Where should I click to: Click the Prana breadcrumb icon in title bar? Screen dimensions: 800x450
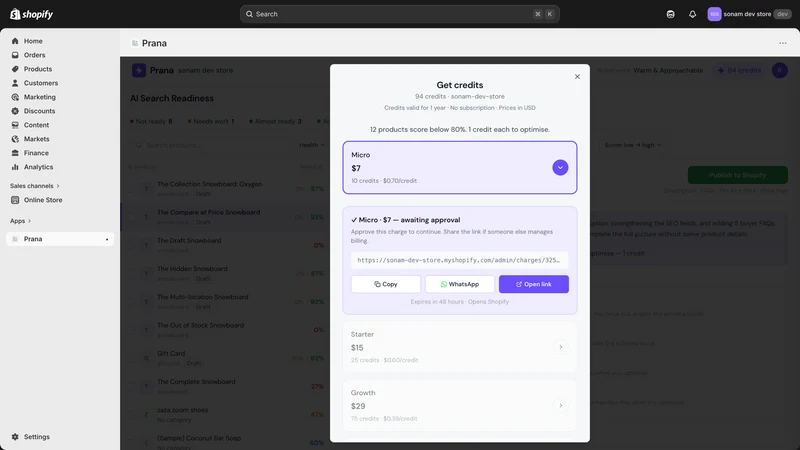pyautogui.click(x=135, y=43)
